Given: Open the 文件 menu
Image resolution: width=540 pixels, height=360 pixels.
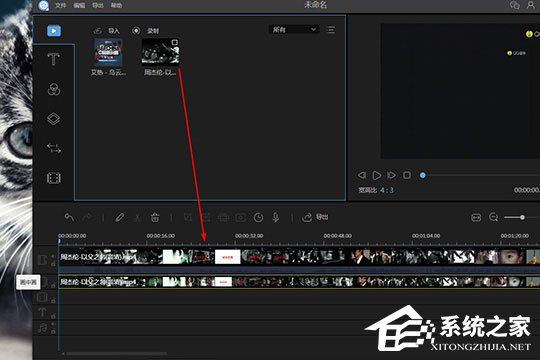Looking at the screenshot, I should point(61,6).
